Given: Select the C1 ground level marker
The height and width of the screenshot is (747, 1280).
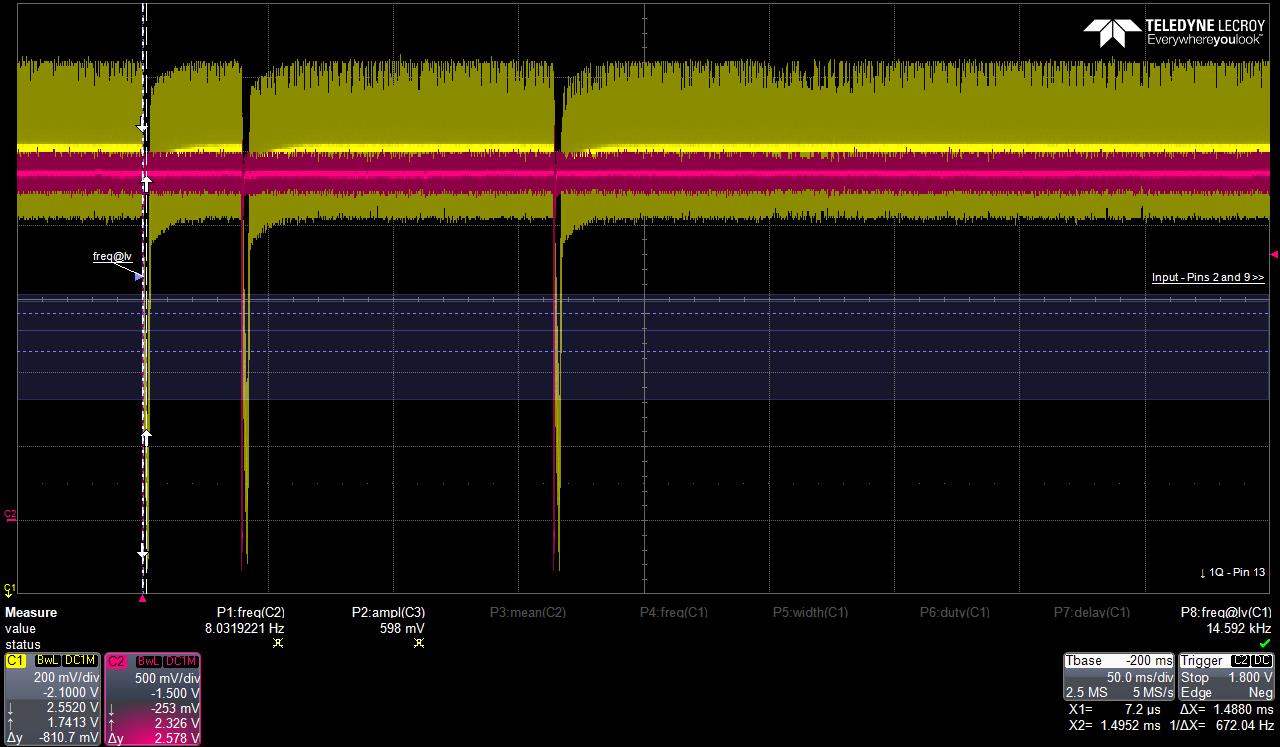Looking at the screenshot, I should pyautogui.click(x=10, y=589).
